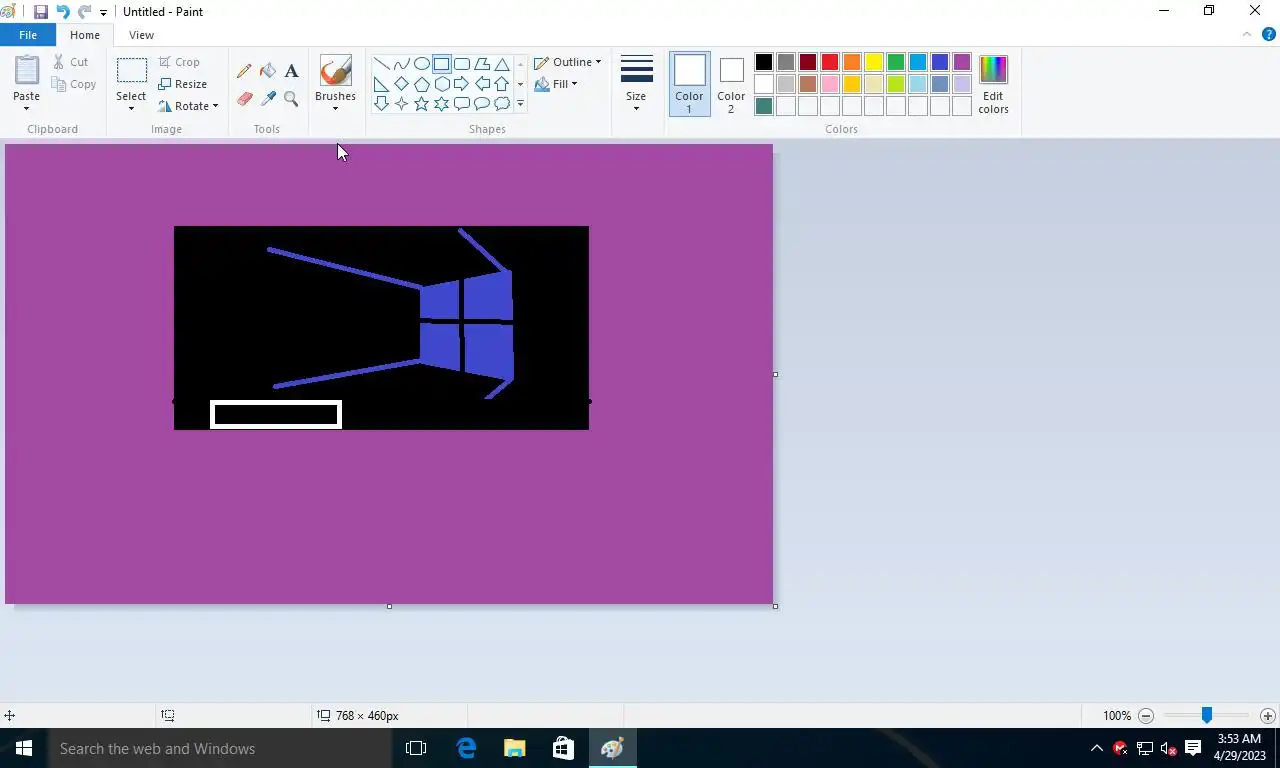Choose the Curve shape

pos(401,64)
